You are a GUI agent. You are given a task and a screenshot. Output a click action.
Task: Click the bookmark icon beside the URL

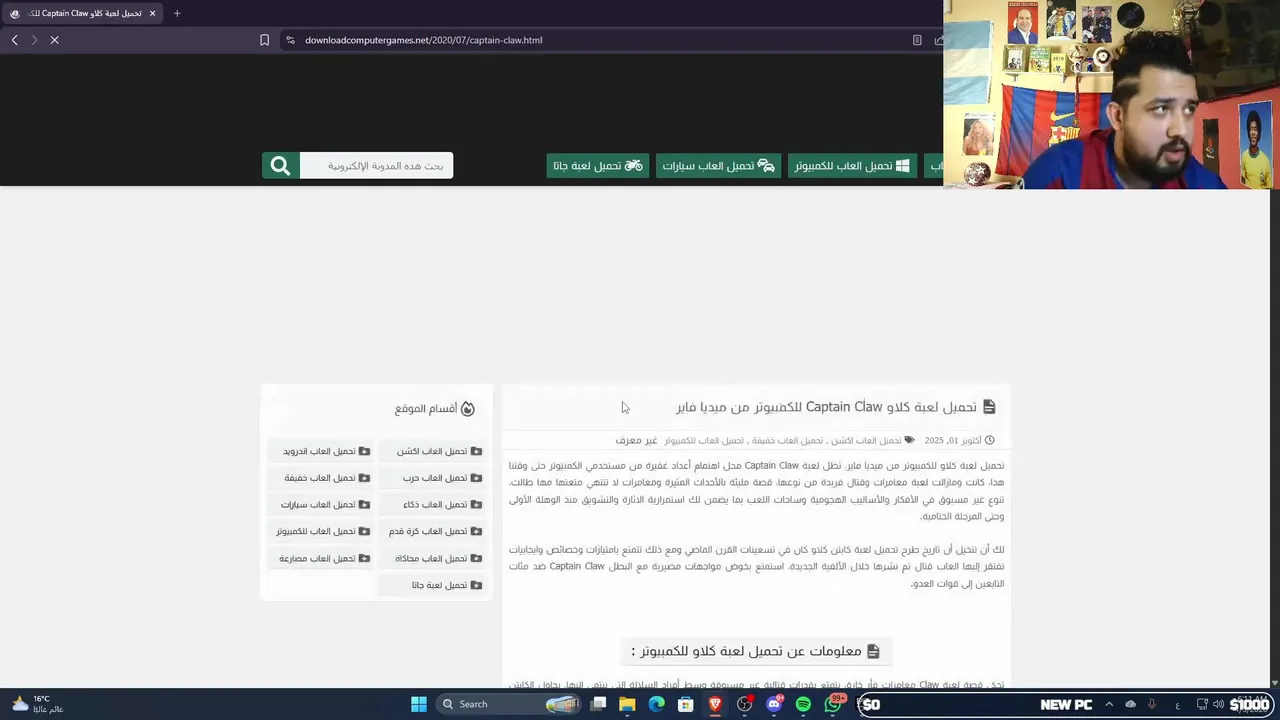[264, 40]
